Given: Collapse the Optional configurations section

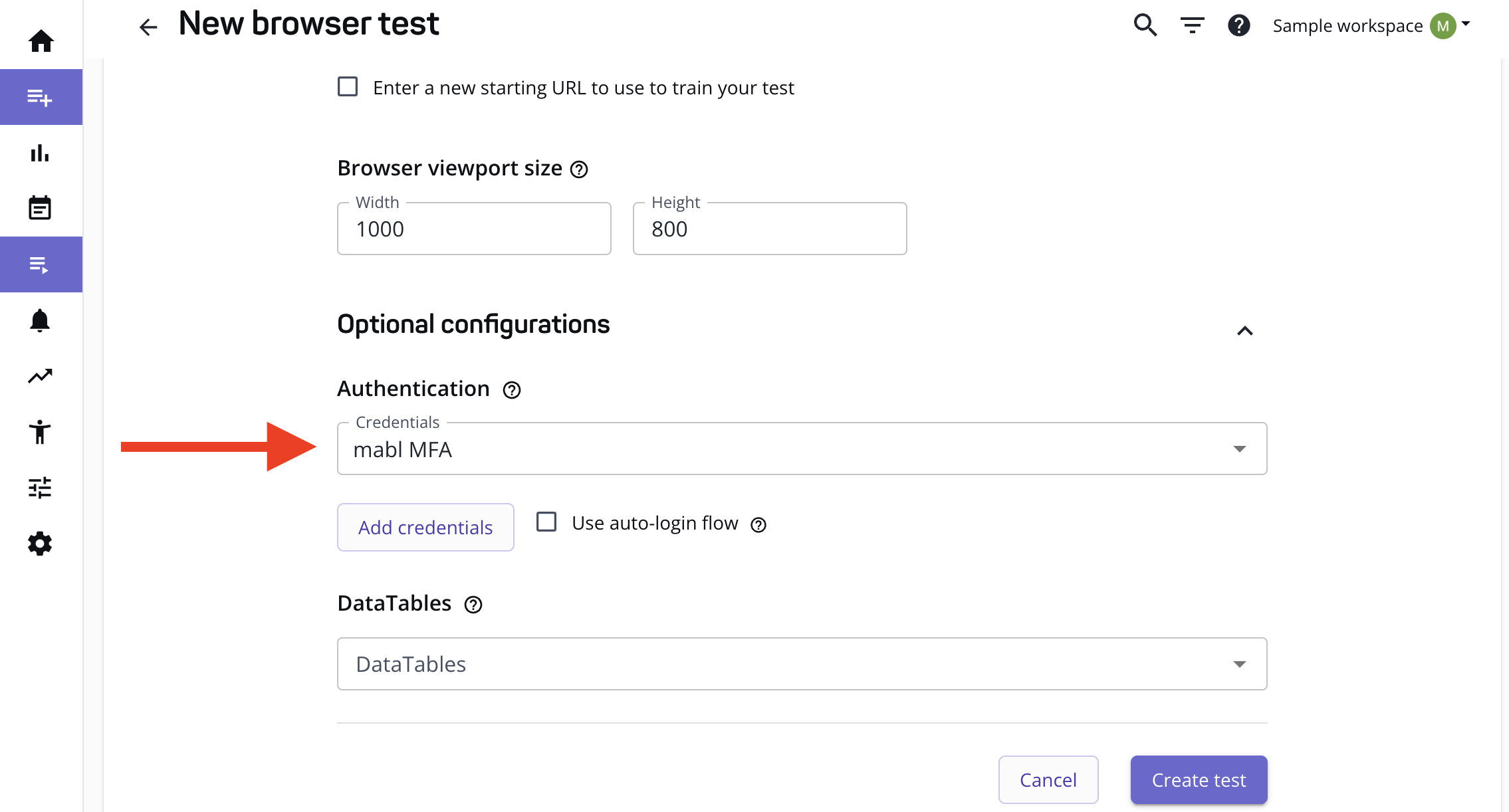Looking at the screenshot, I should (1244, 330).
